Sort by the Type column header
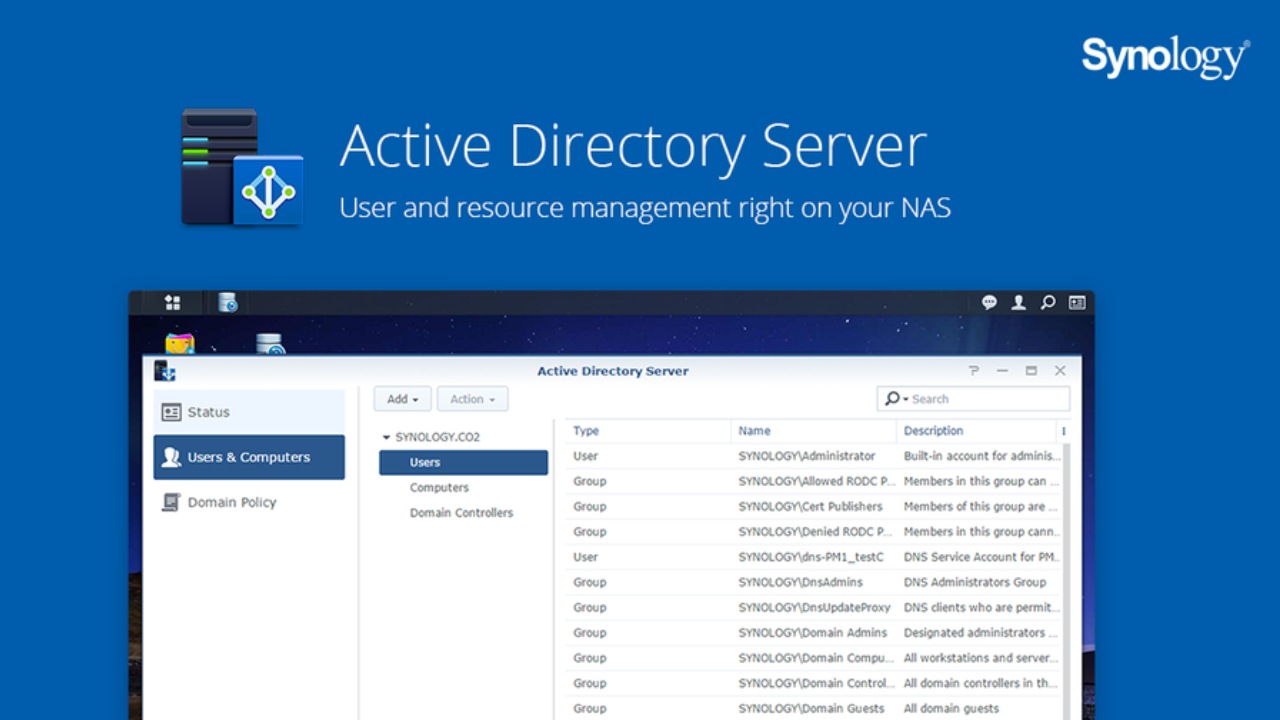The image size is (1280, 720). pyautogui.click(x=648, y=431)
